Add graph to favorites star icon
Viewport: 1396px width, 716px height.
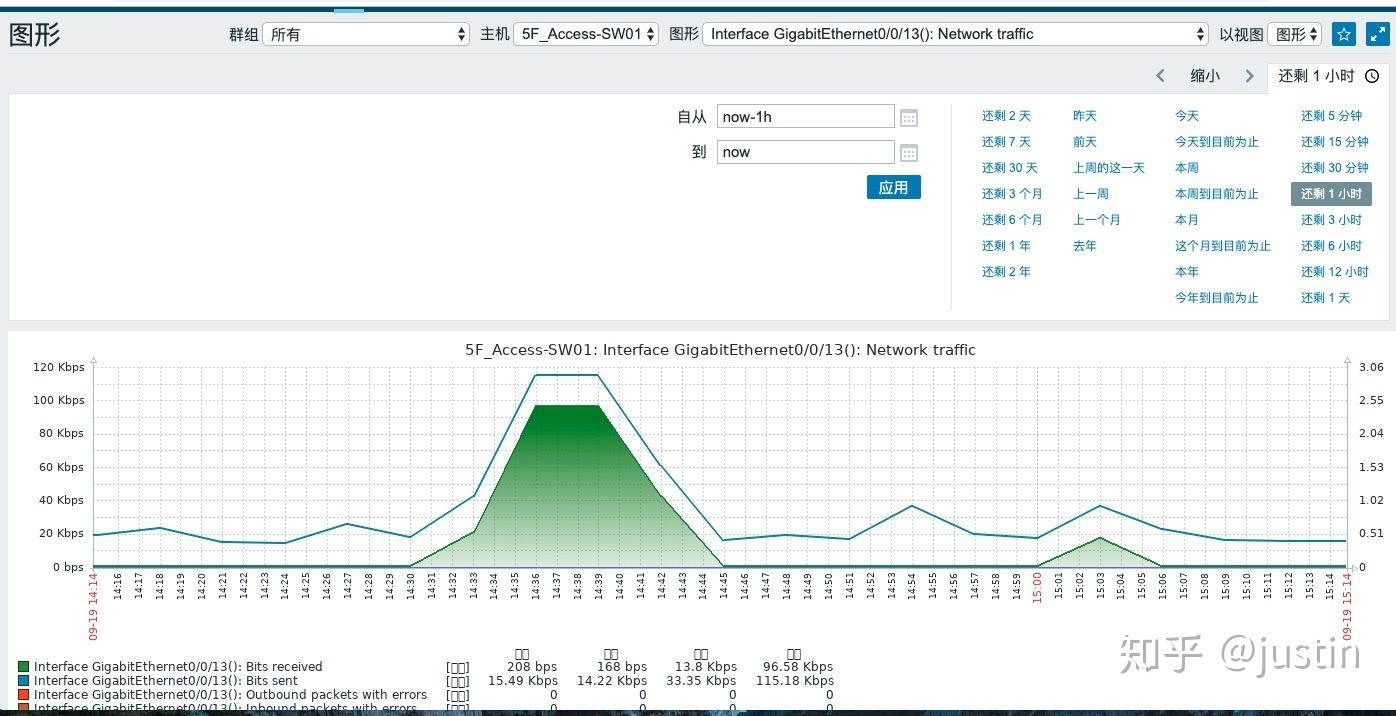(1344, 34)
